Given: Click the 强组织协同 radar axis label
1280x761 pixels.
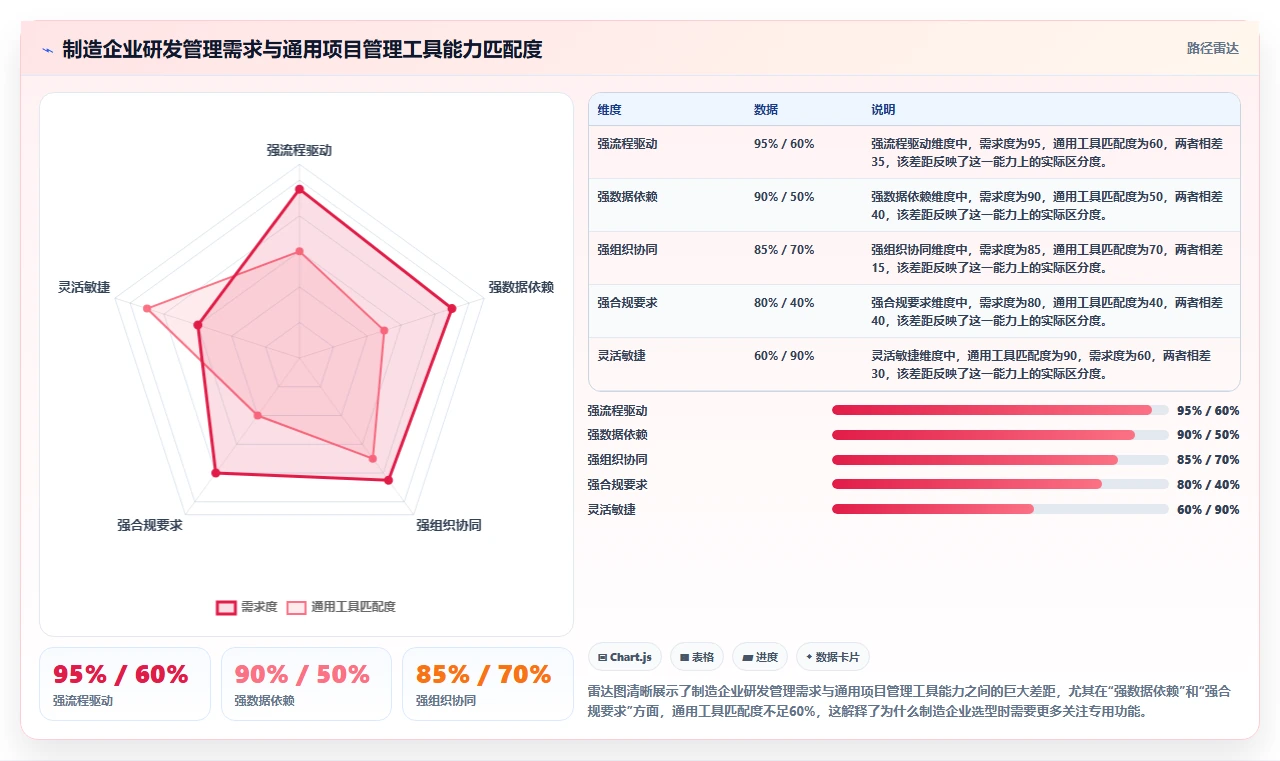Looking at the screenshot, I should tap(449, 525).
